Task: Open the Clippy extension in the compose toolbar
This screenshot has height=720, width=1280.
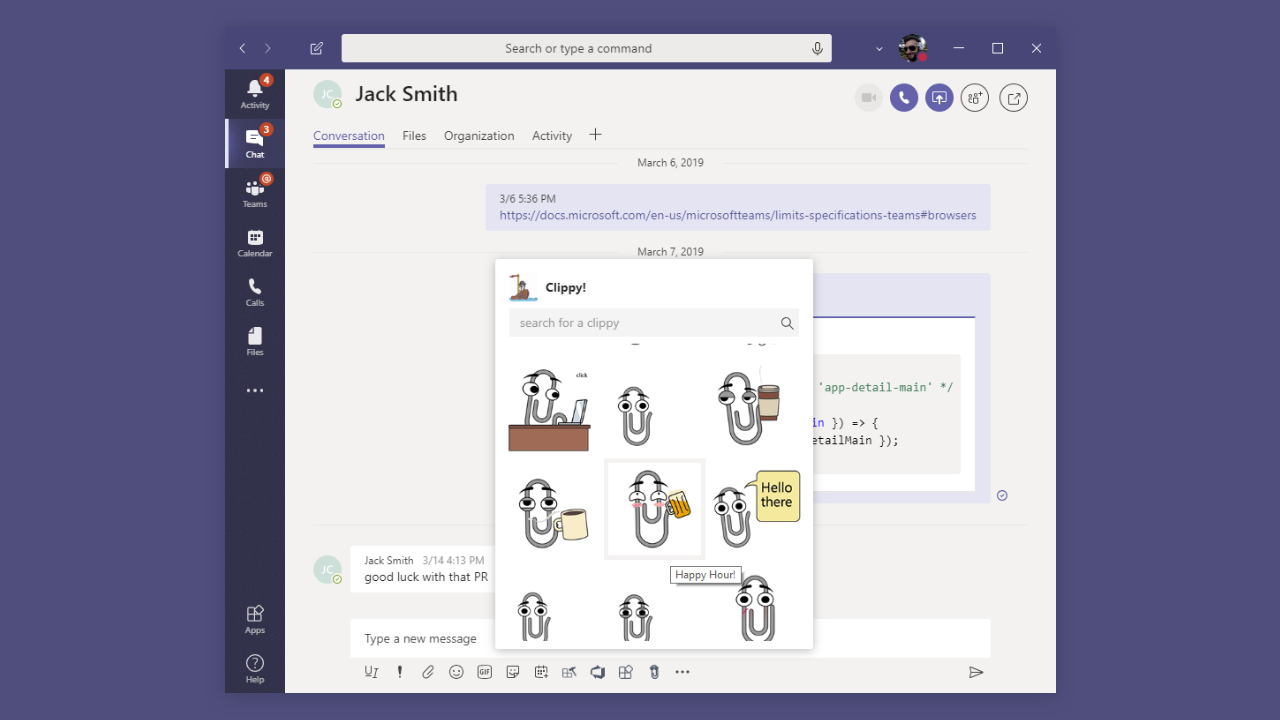Action: [x=654, y=672]
